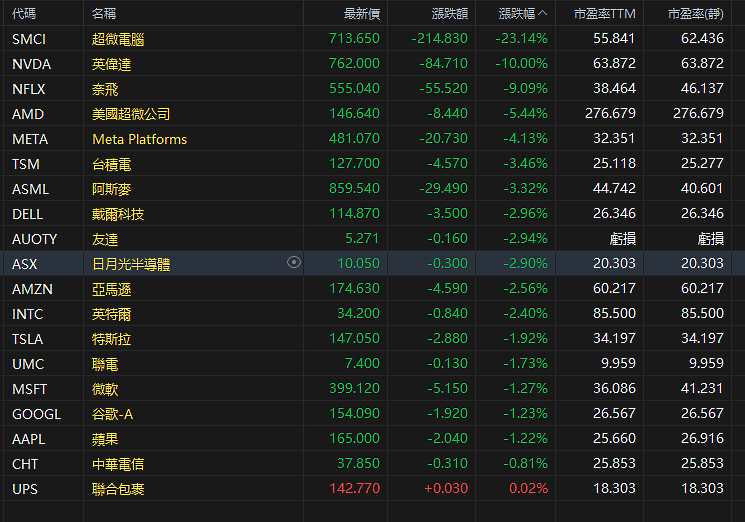
Task: Click stock name 奈飛
Action: click(105, 89)
